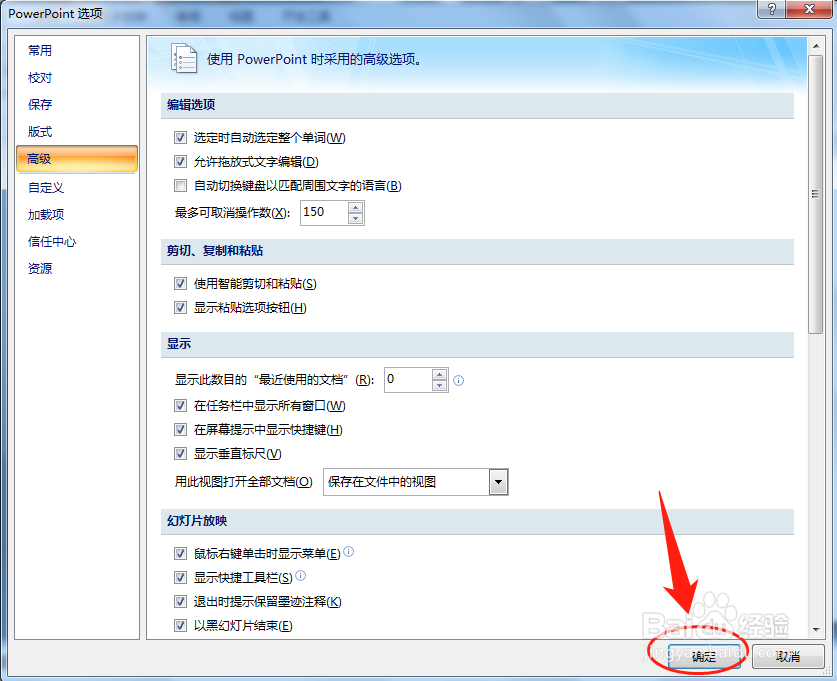Open the 常用 category

coord(40,51)
